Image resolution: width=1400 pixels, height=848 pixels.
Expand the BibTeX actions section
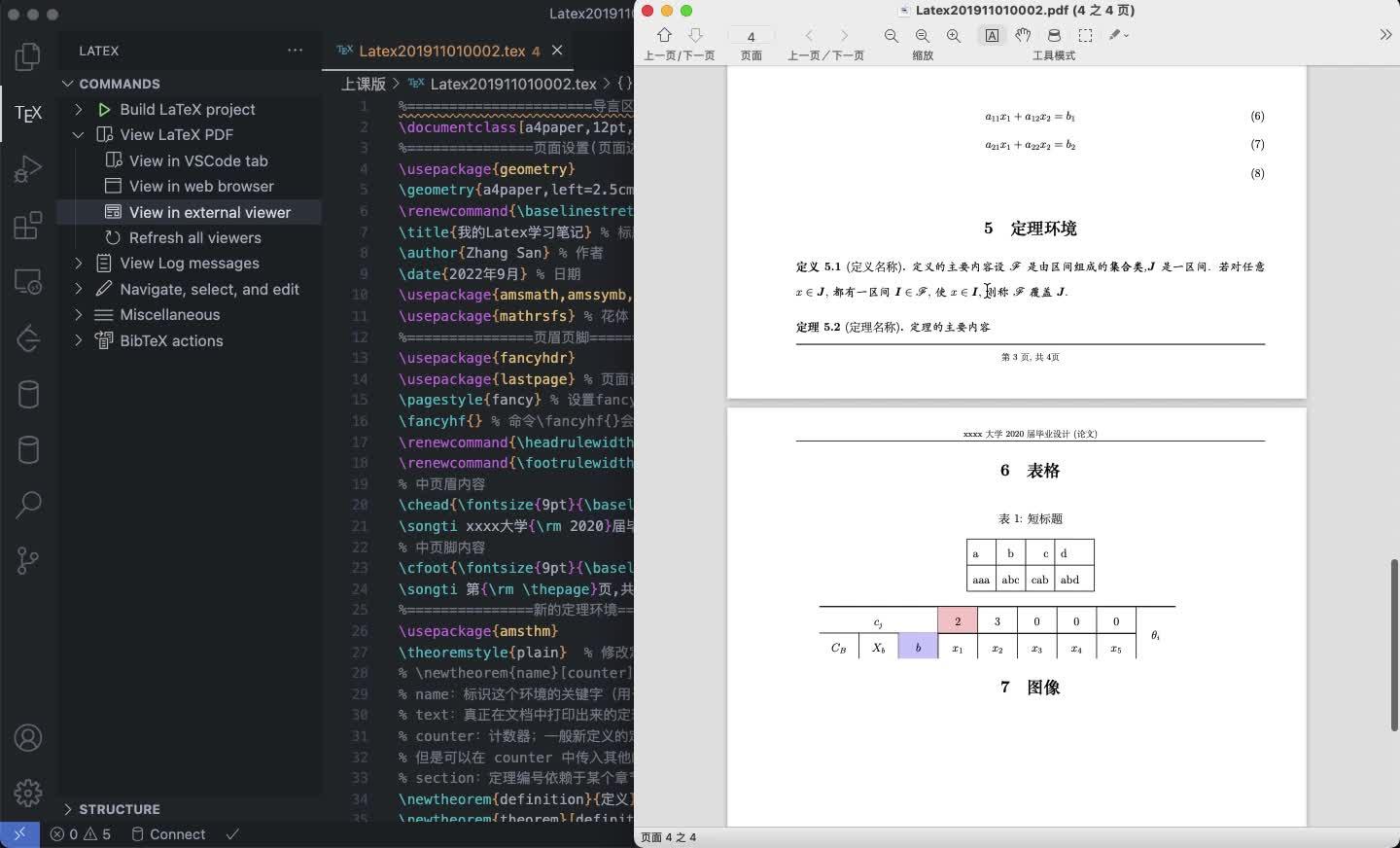tap(79, 340)
